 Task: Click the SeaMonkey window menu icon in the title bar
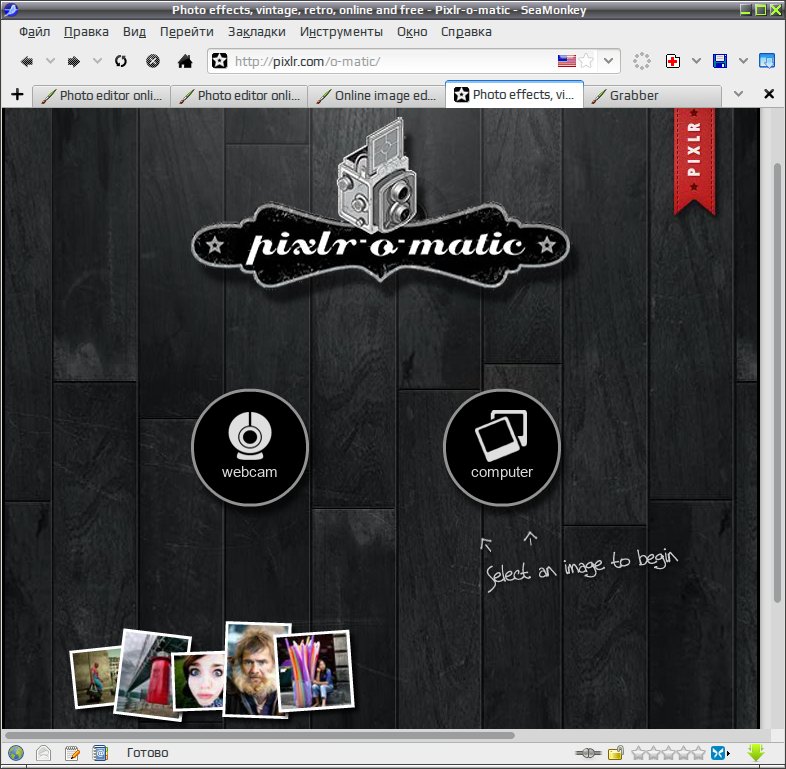[10, 10]
